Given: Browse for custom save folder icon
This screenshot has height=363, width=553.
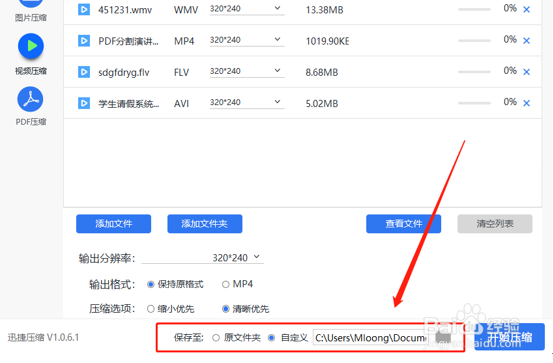Looking at the screenshot, I should pos(443,338).
